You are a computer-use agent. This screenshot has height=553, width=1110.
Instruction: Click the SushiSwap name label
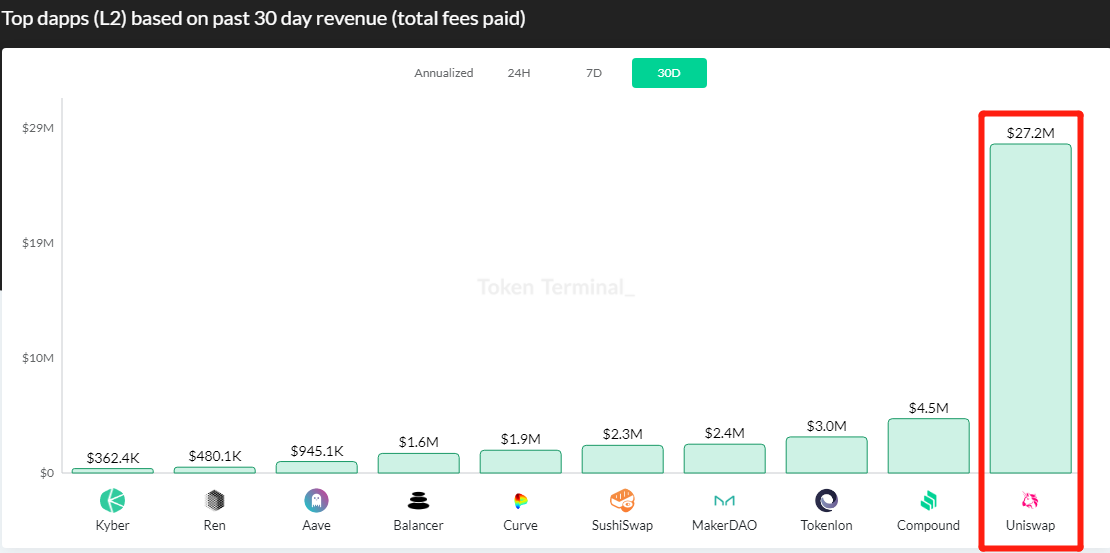click(622, 526)
